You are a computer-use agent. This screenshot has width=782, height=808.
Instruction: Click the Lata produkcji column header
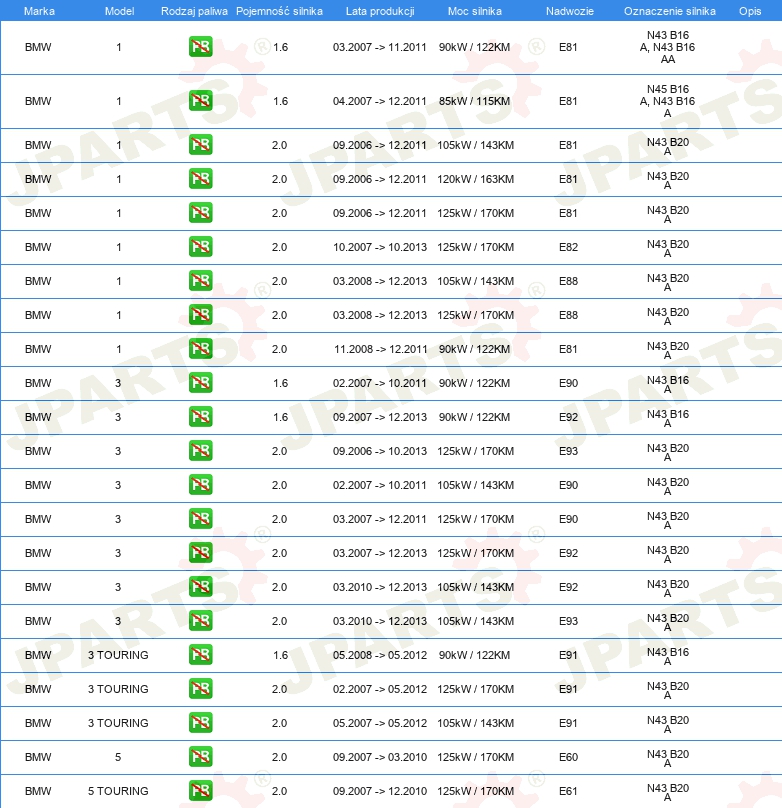click(380, 11)
